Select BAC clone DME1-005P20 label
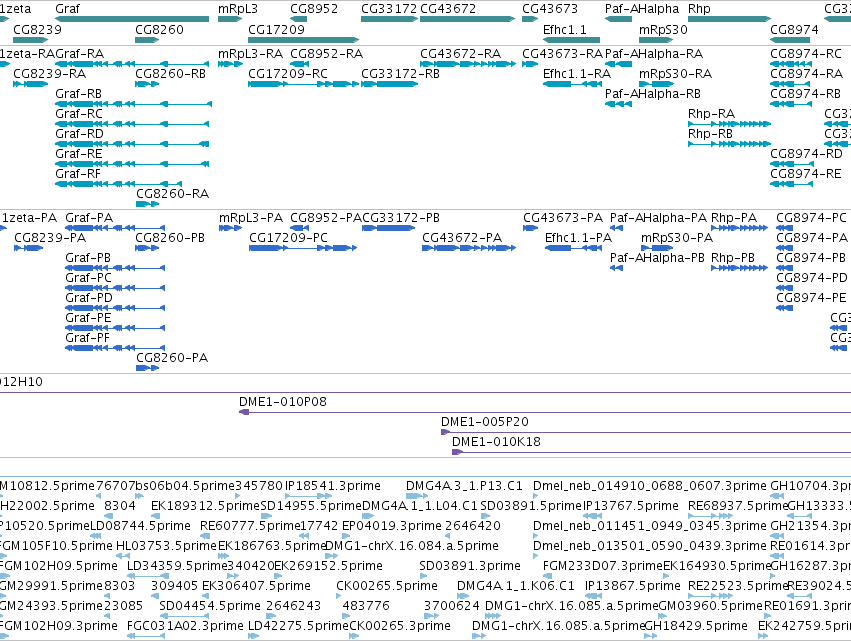The width and height of the screenshot is (851, 641). tap(485, 422)
